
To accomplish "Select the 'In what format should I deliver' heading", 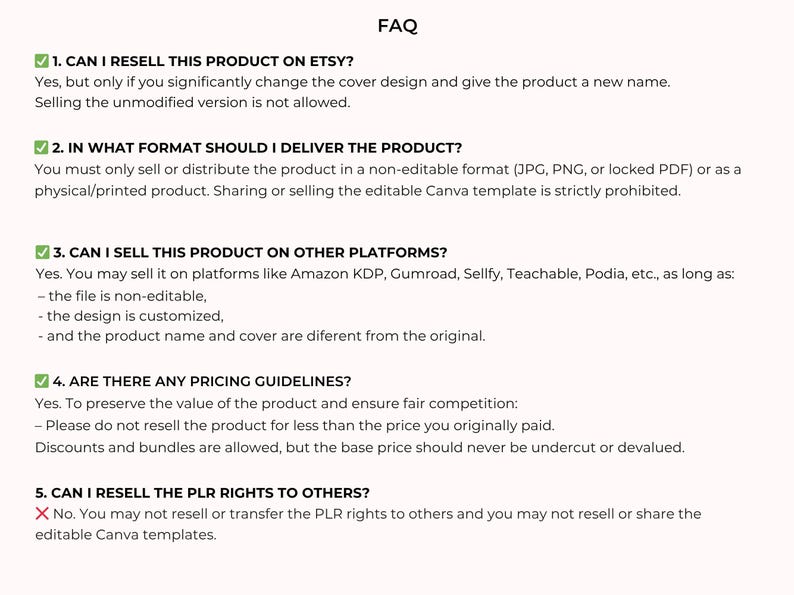I will pyautogui.click(x=257, y=148).
